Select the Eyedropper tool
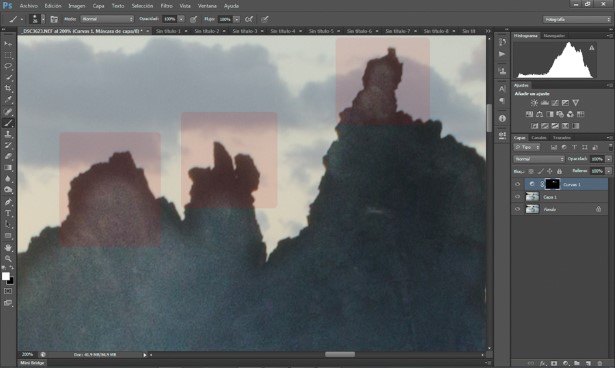Image resolution: width=615 pixels, height=368 pixels. [8, 100]
